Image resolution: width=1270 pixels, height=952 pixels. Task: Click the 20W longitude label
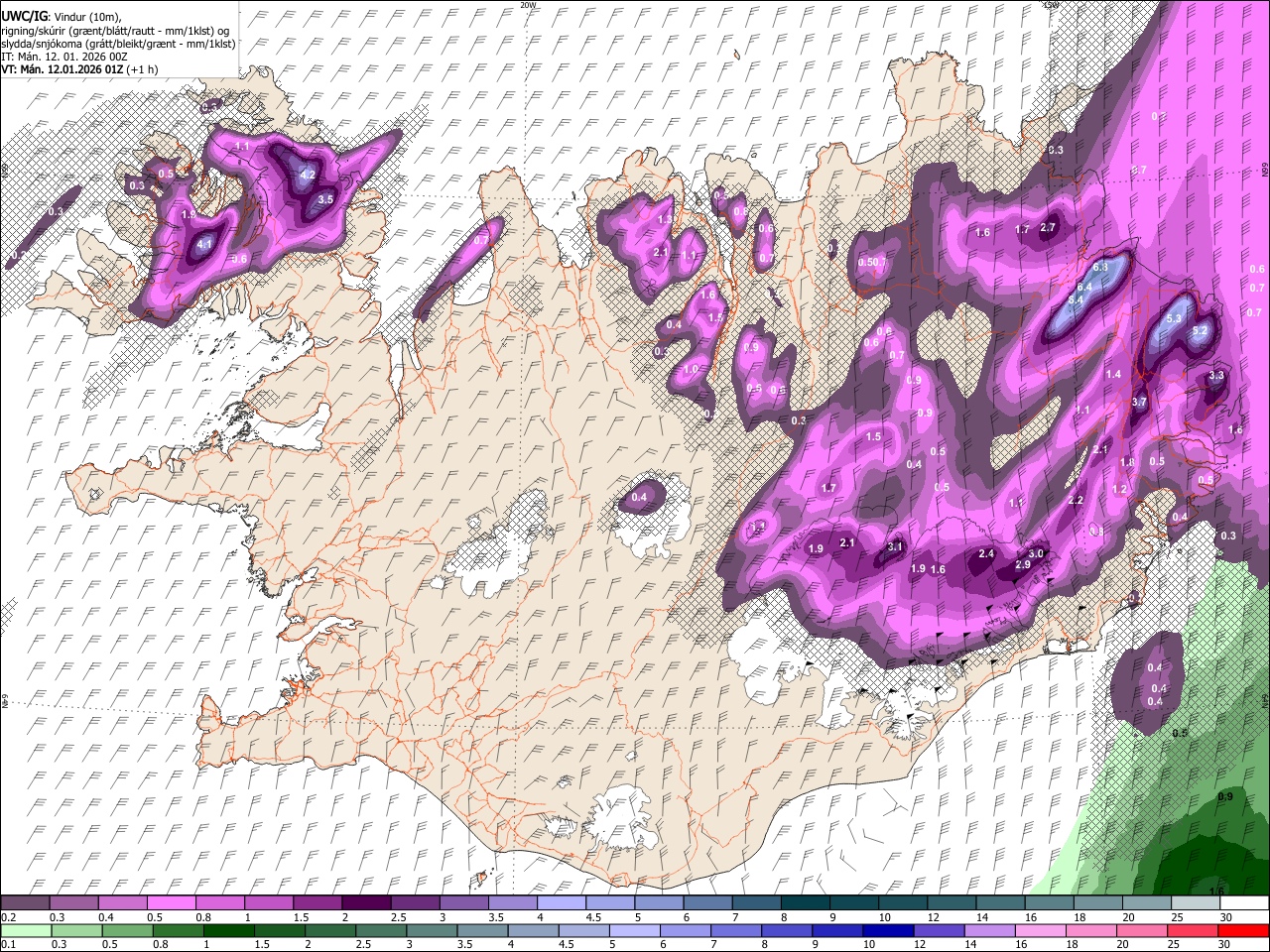pos(528,5)
